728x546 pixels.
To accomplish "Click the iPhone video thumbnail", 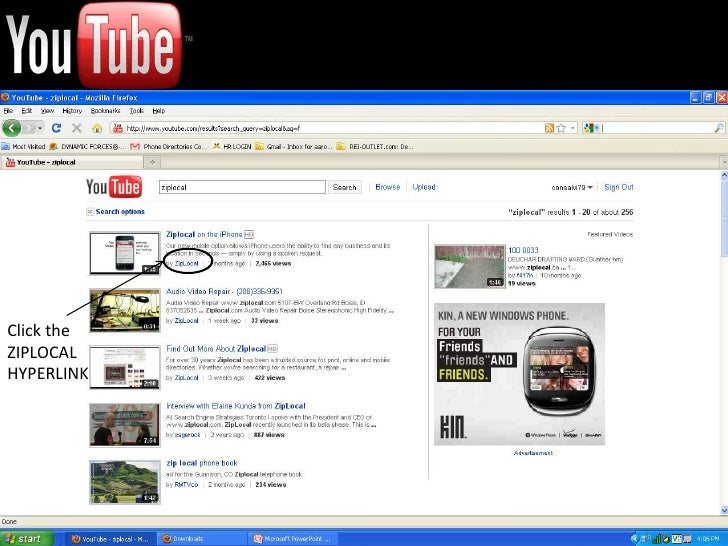I will pyautogui.click(x=125, y=254).
